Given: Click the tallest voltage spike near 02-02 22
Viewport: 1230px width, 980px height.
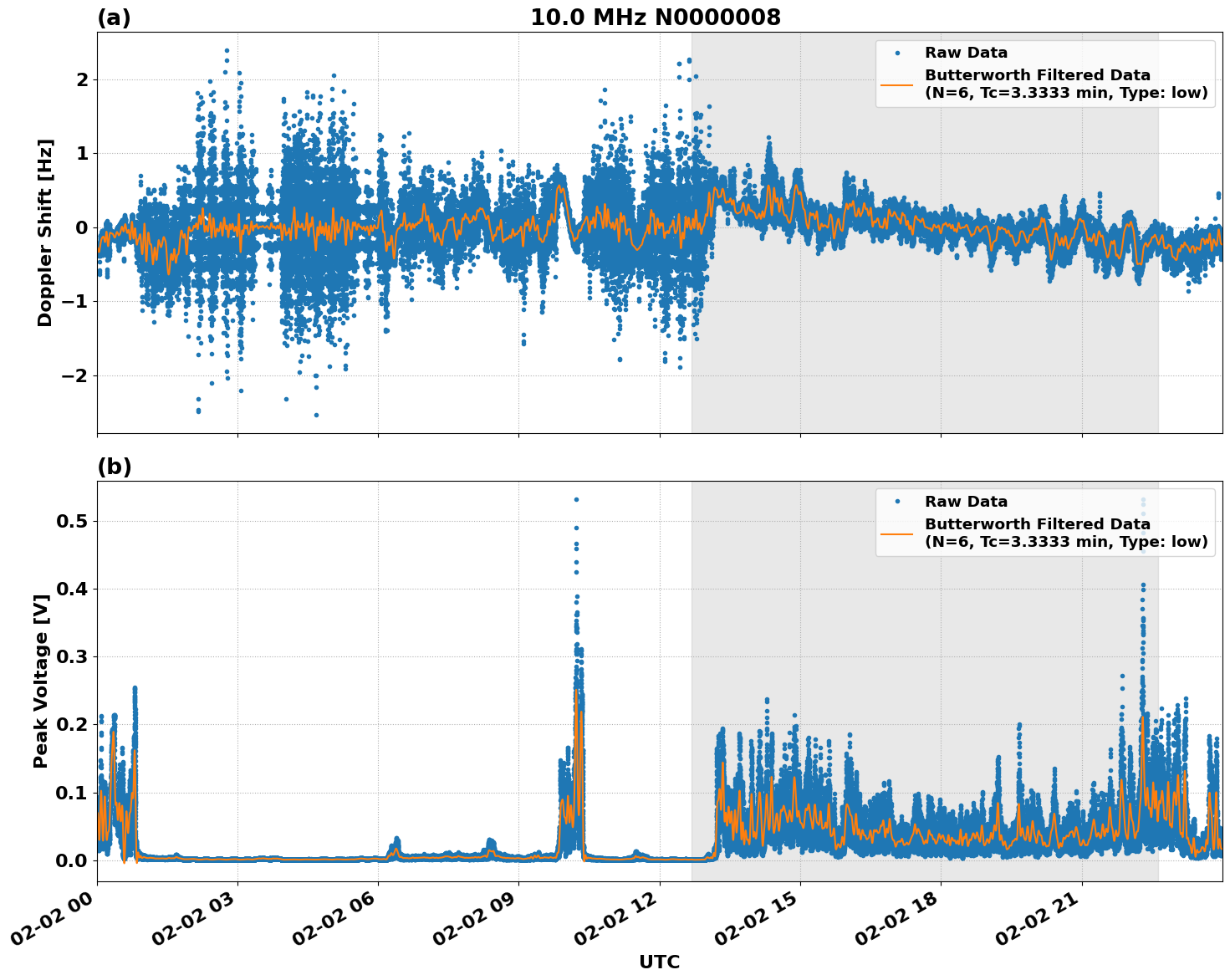Looking at the screenshot, I should click(1143, 585).
